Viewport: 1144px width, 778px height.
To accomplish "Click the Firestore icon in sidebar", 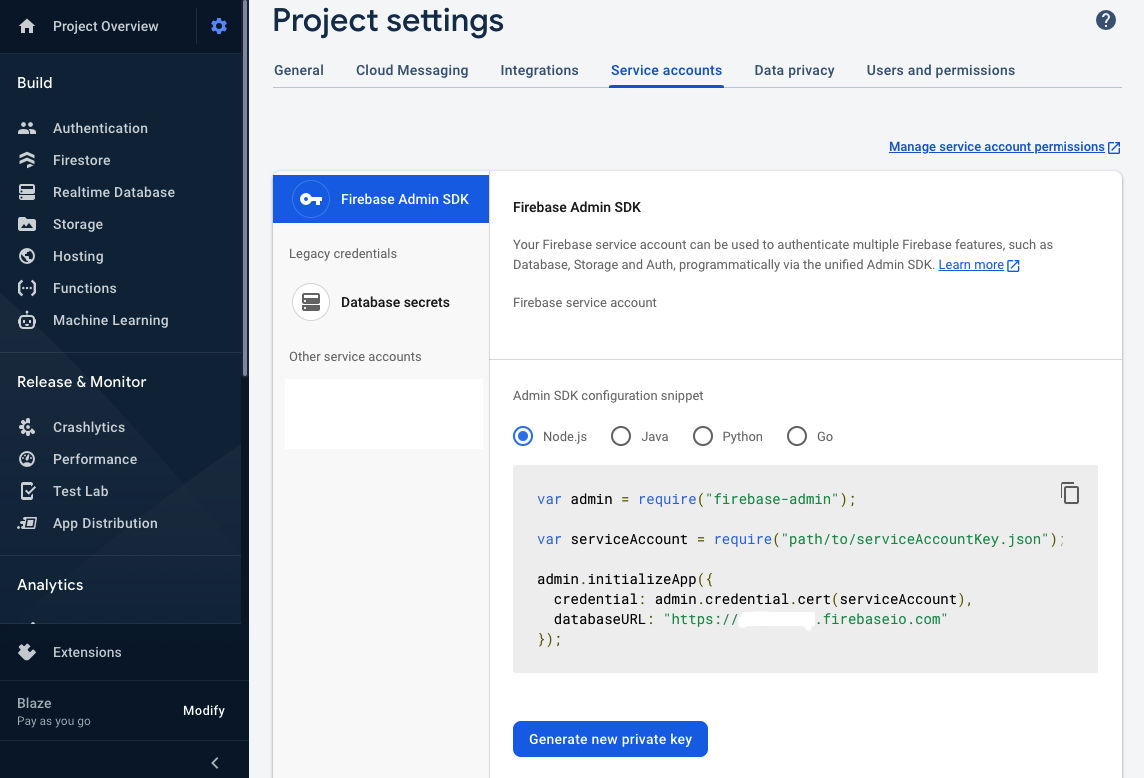I will click(x=27, y=160).
